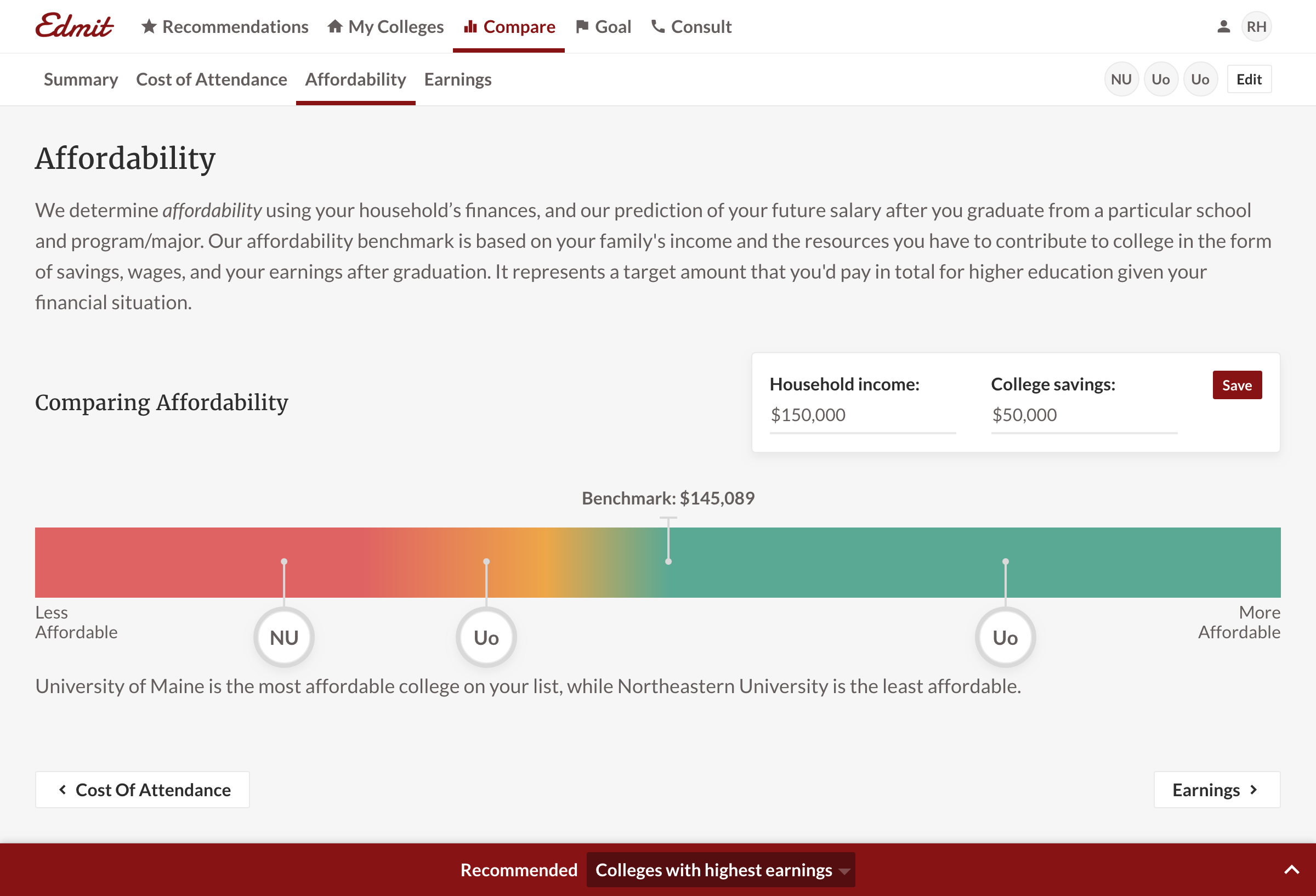Click the NU college chip in header
Viewport: 1316px width, 896px height.
click(x=1121, y=80)
